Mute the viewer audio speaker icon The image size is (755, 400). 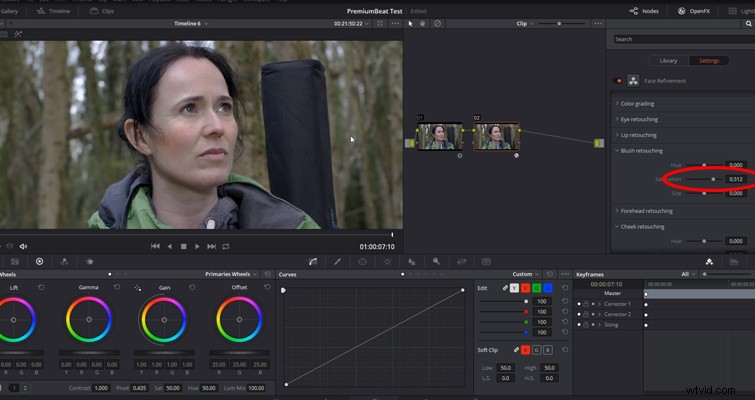[x=23, y=246]
